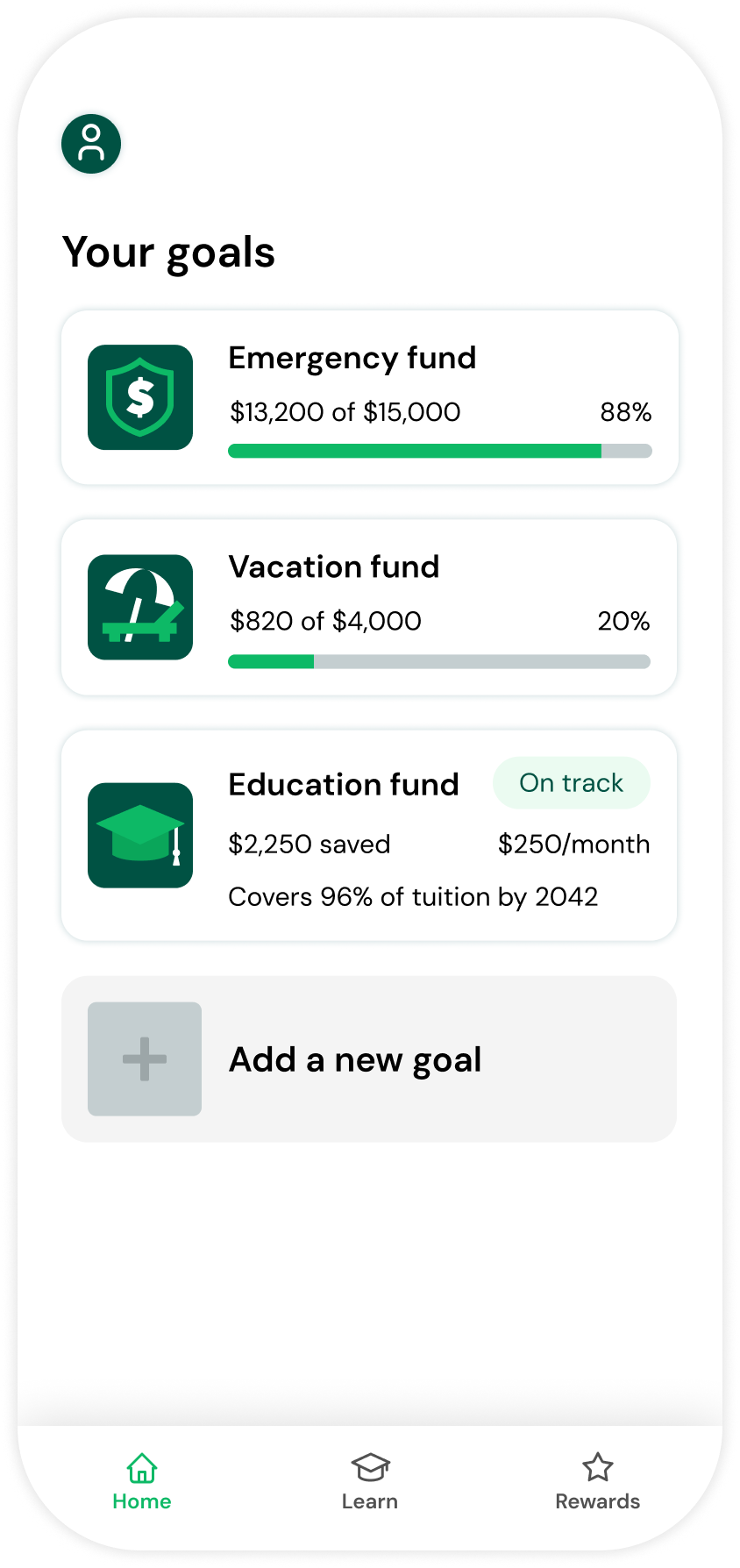Screen dimensions: 740x1568
Task: Click the Emergency fund shield dollar icon
Action: [x=140, y=397]
